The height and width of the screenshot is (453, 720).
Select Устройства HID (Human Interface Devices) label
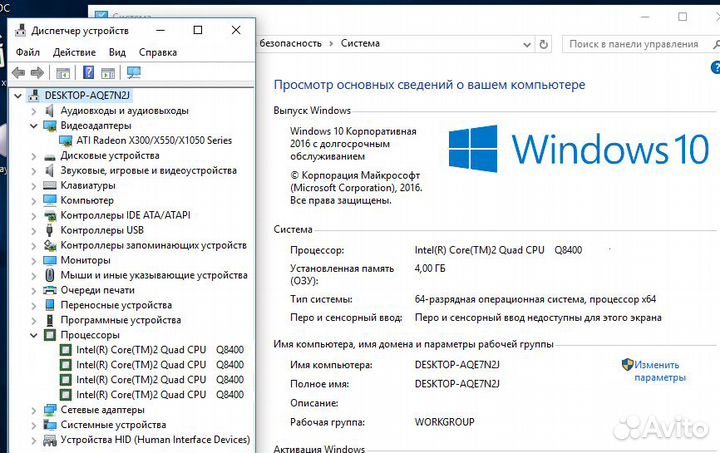click(155, 440)
